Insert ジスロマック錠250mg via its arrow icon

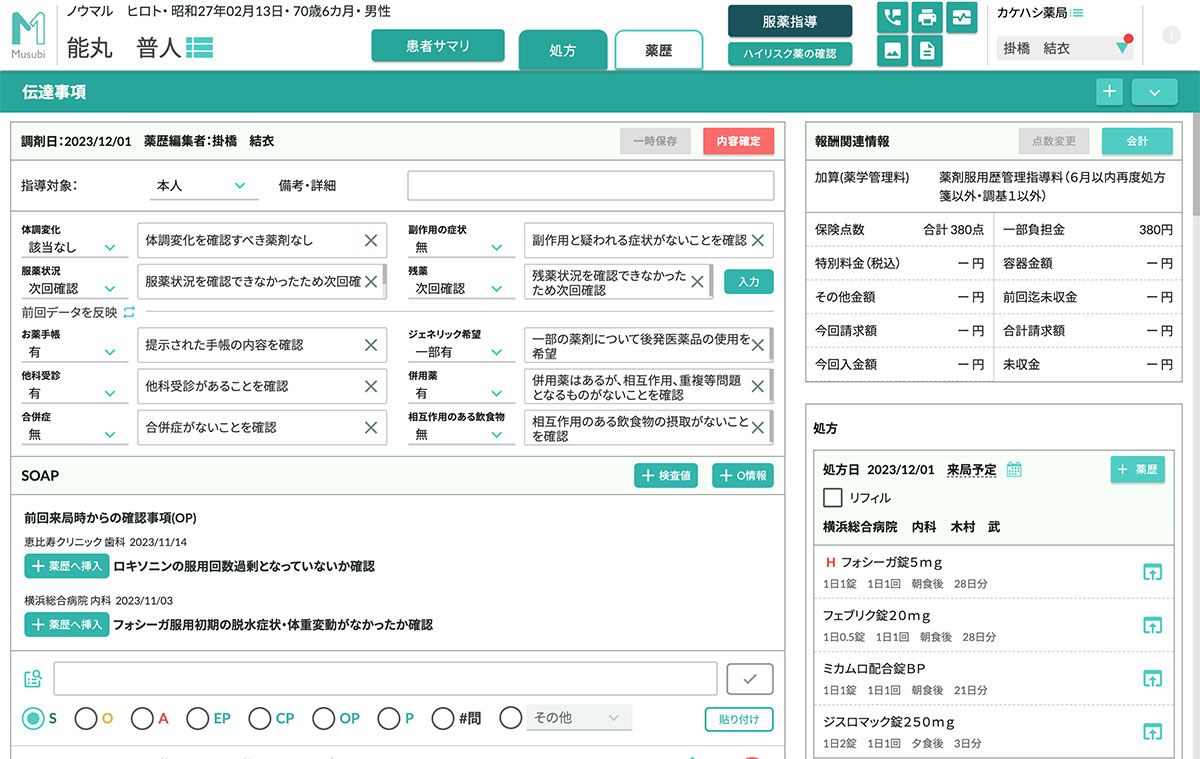(x=1152, y=731)
